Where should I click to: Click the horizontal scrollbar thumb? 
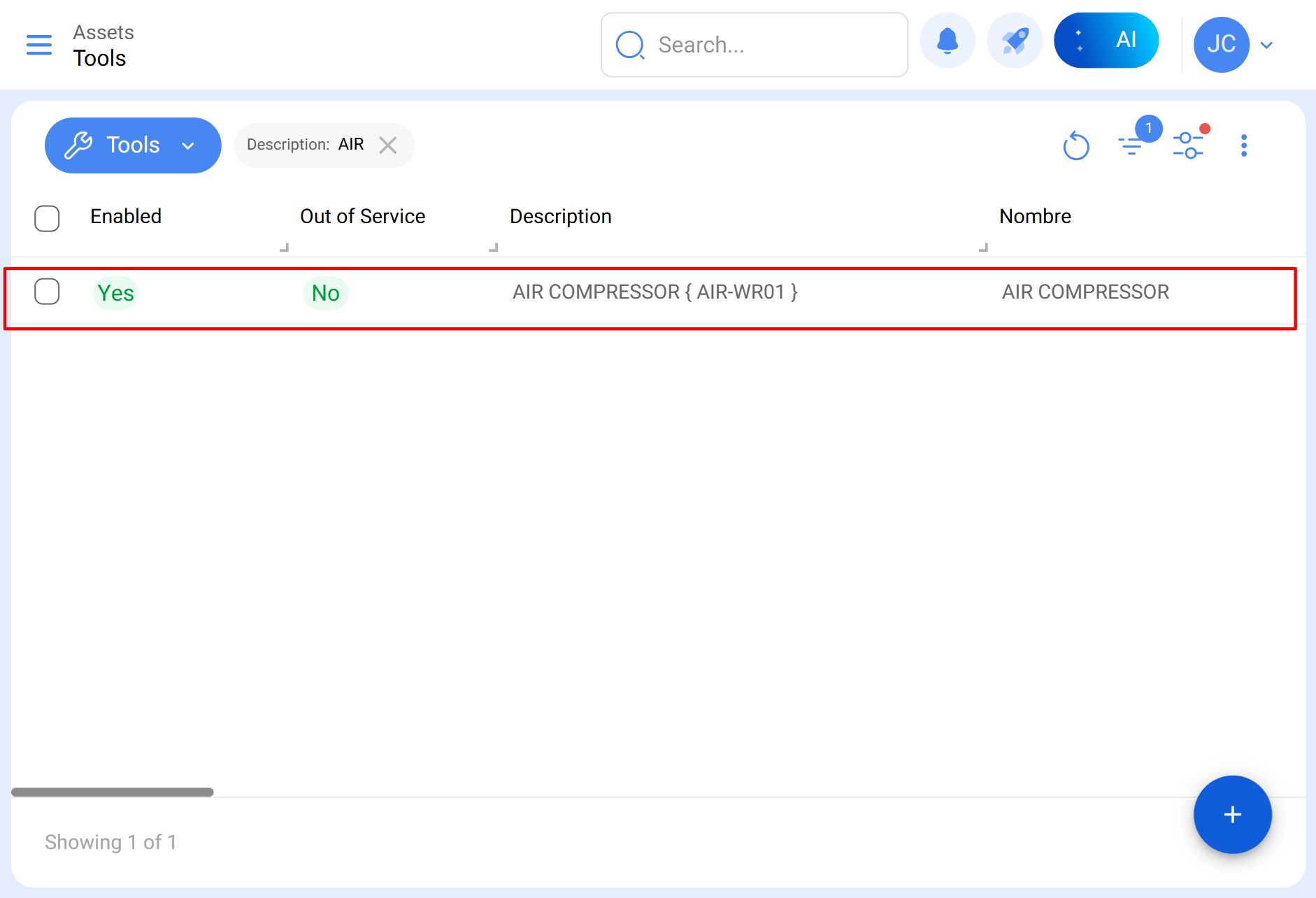(x=112, y=792)
